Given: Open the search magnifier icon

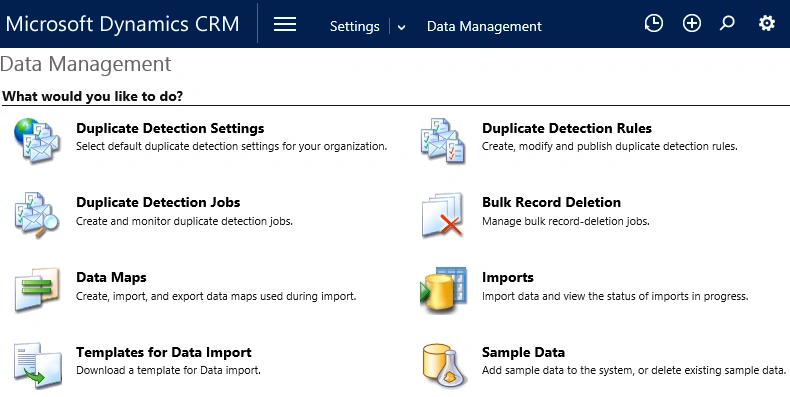Looking at the screenshot, I should (727, 23).
